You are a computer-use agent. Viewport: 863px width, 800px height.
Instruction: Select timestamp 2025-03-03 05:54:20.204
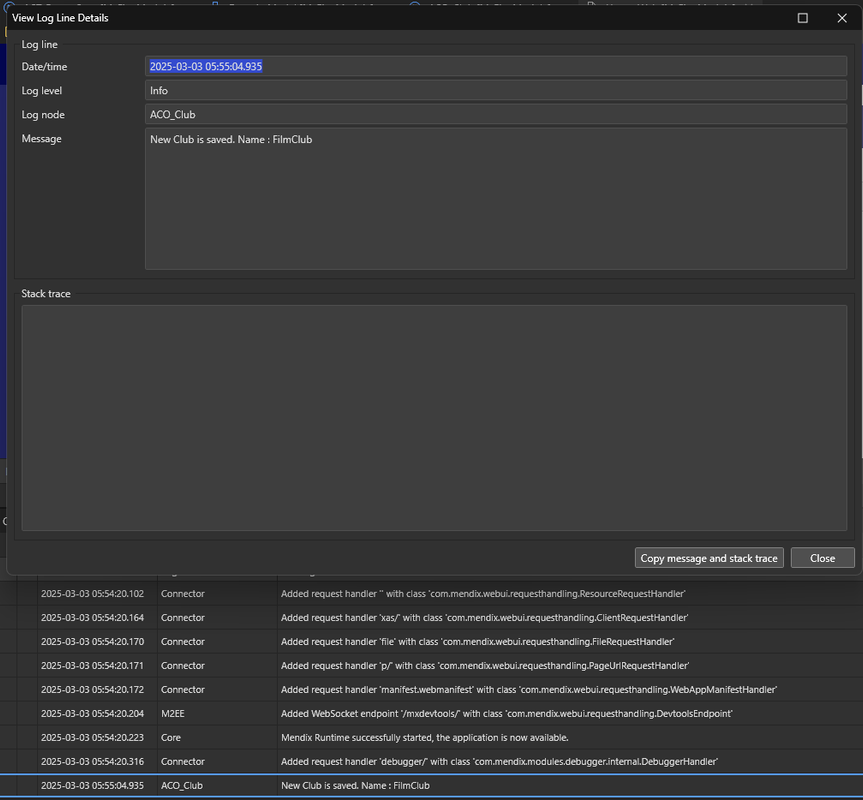click(92, 713)
